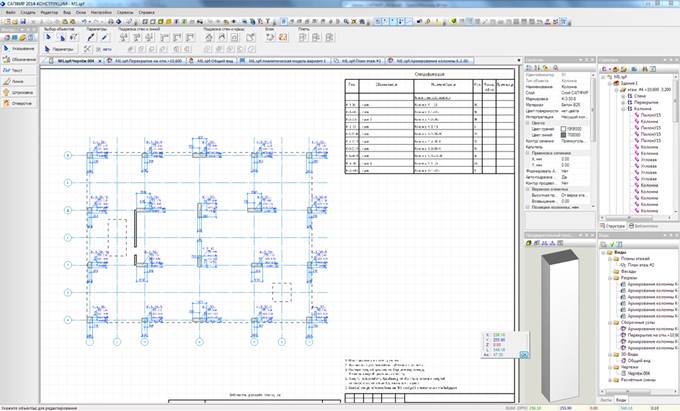
Task: Open the Справка menu
Action: click(147, 13)
